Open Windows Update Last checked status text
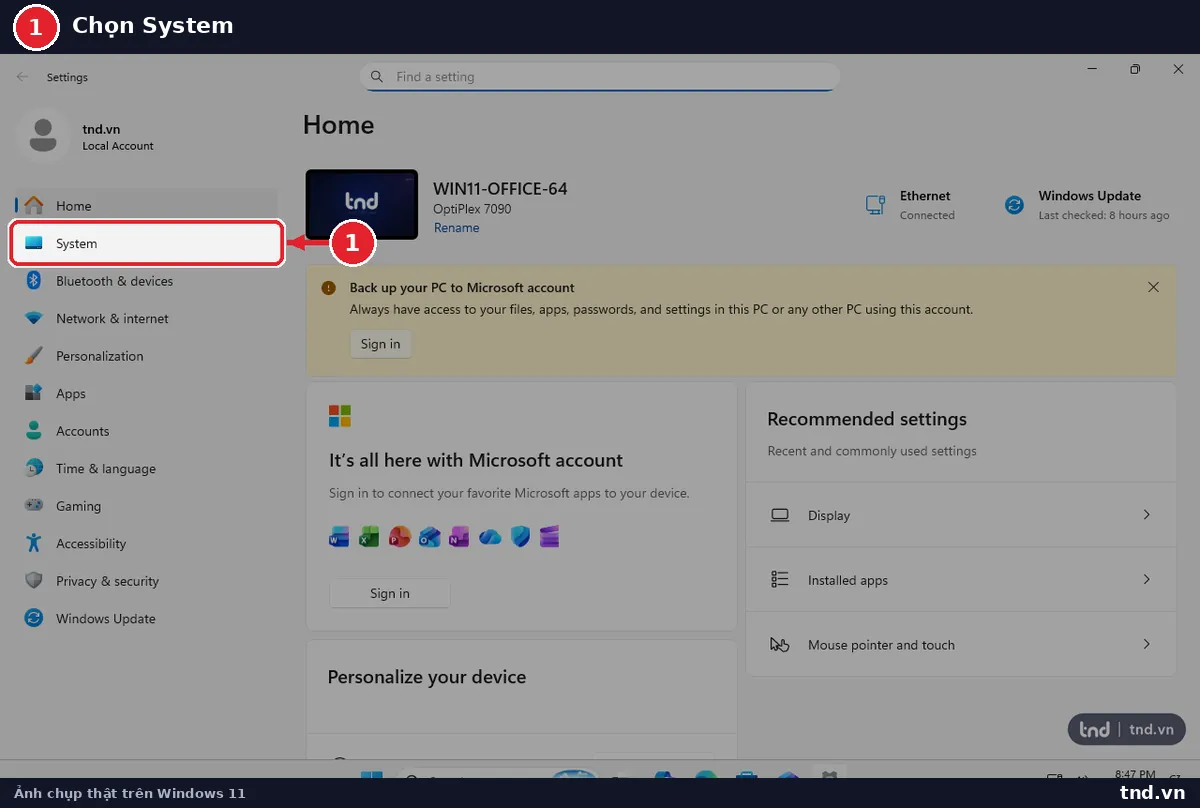 click(x=1103, y=216)
